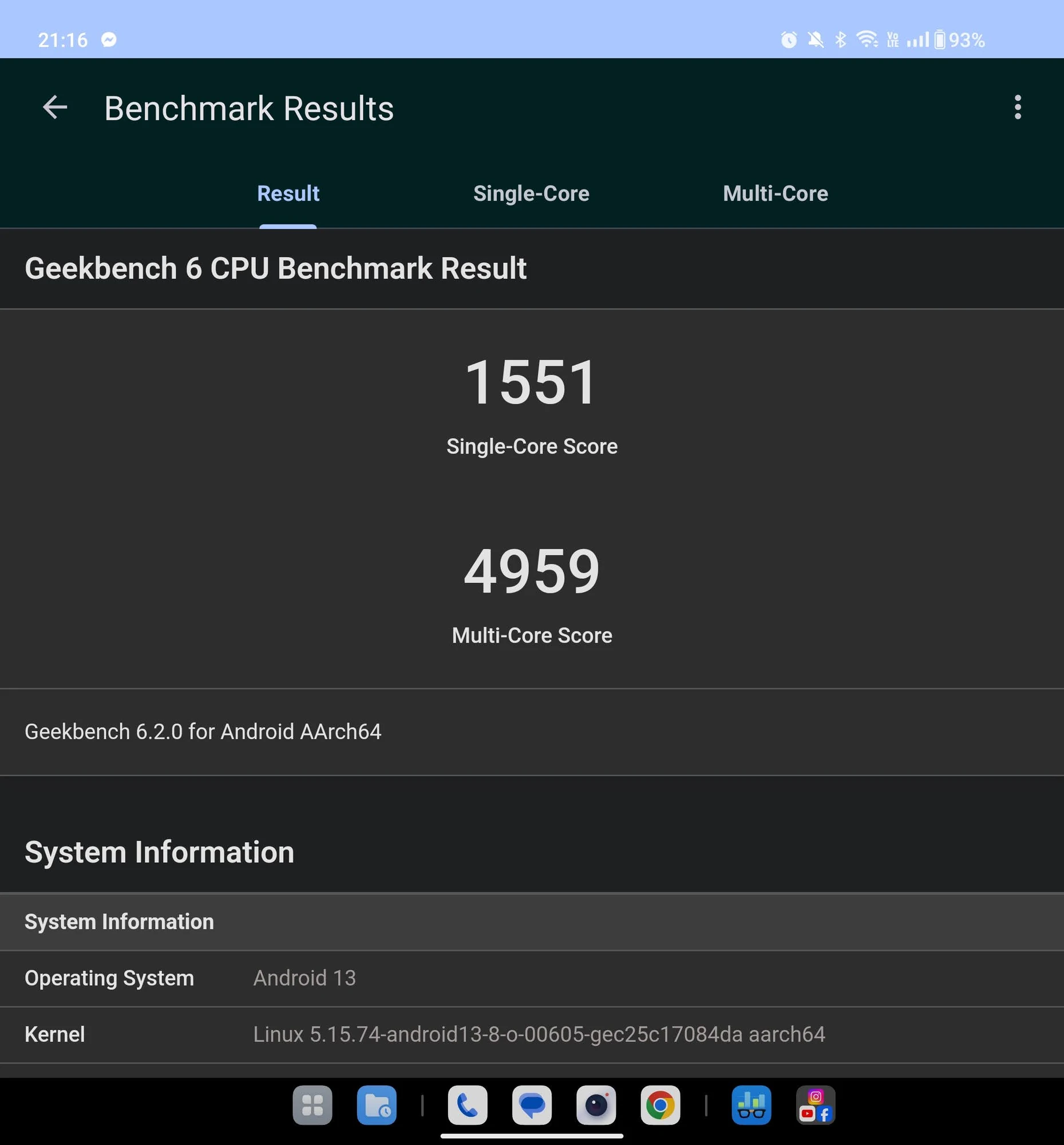The image size is (1064, 1145).
Task: Tap the Wi-Fi icon in the status bar
Action: click(x=867, y=39)
